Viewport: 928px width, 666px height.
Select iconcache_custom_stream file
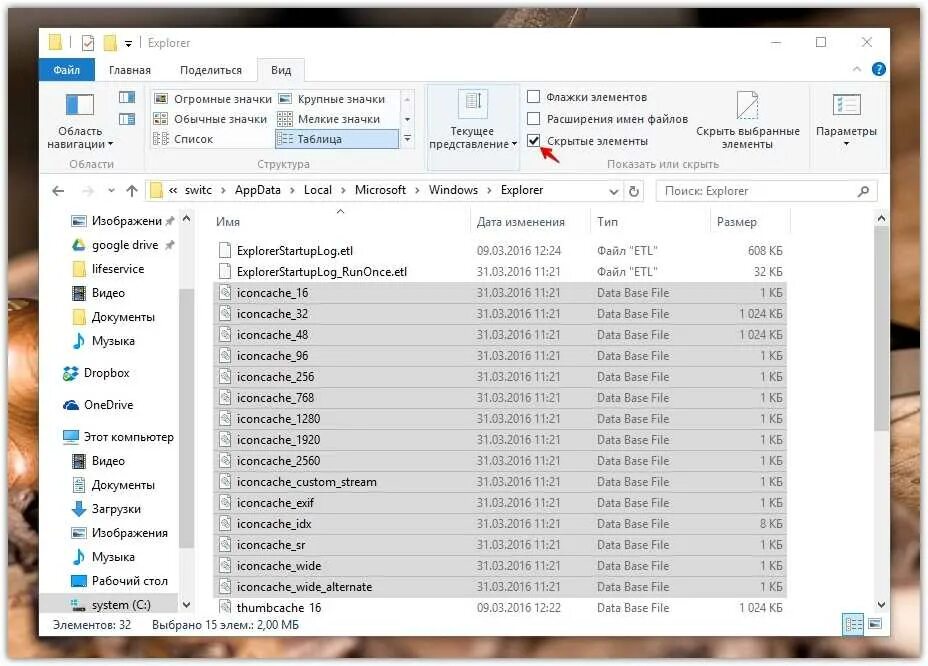(x=500, y=482)
